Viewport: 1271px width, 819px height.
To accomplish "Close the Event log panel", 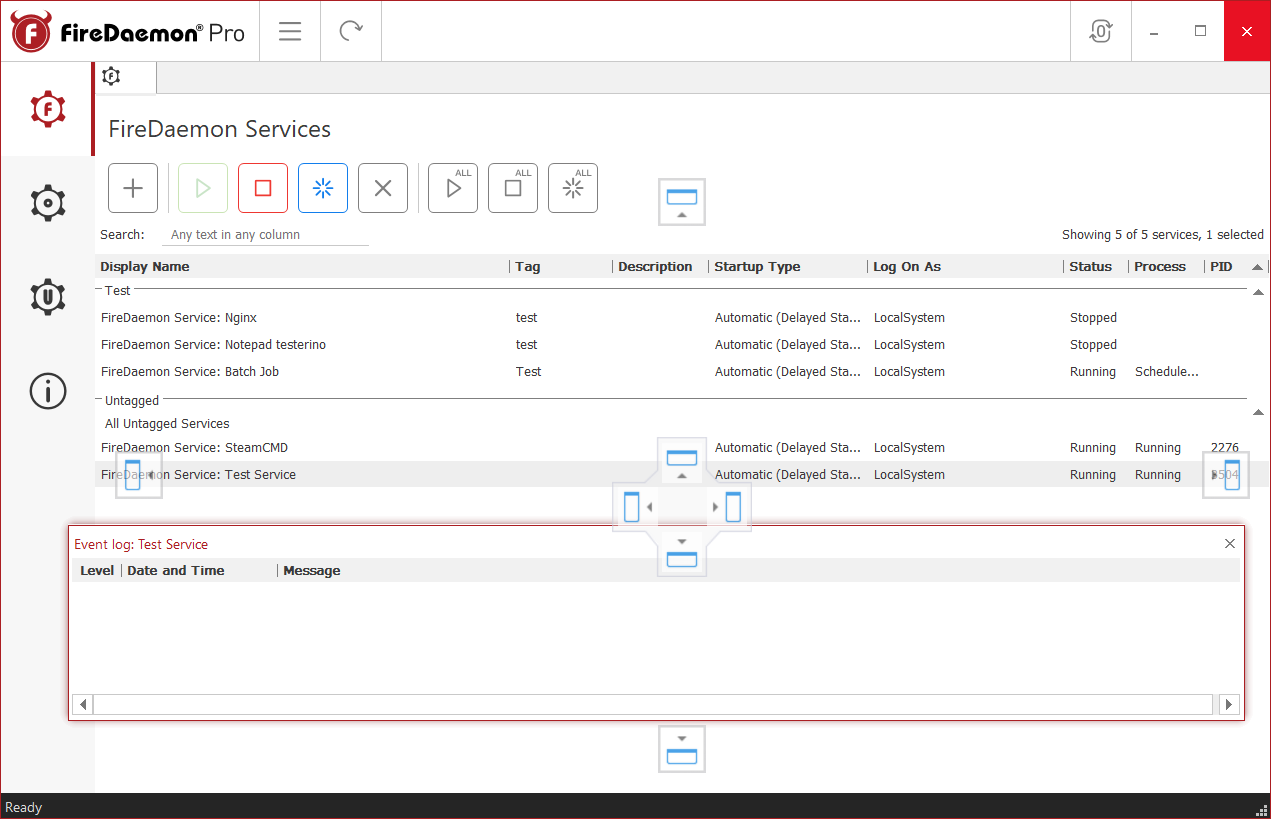I will pyautogui.click(x=1230, y=544).
